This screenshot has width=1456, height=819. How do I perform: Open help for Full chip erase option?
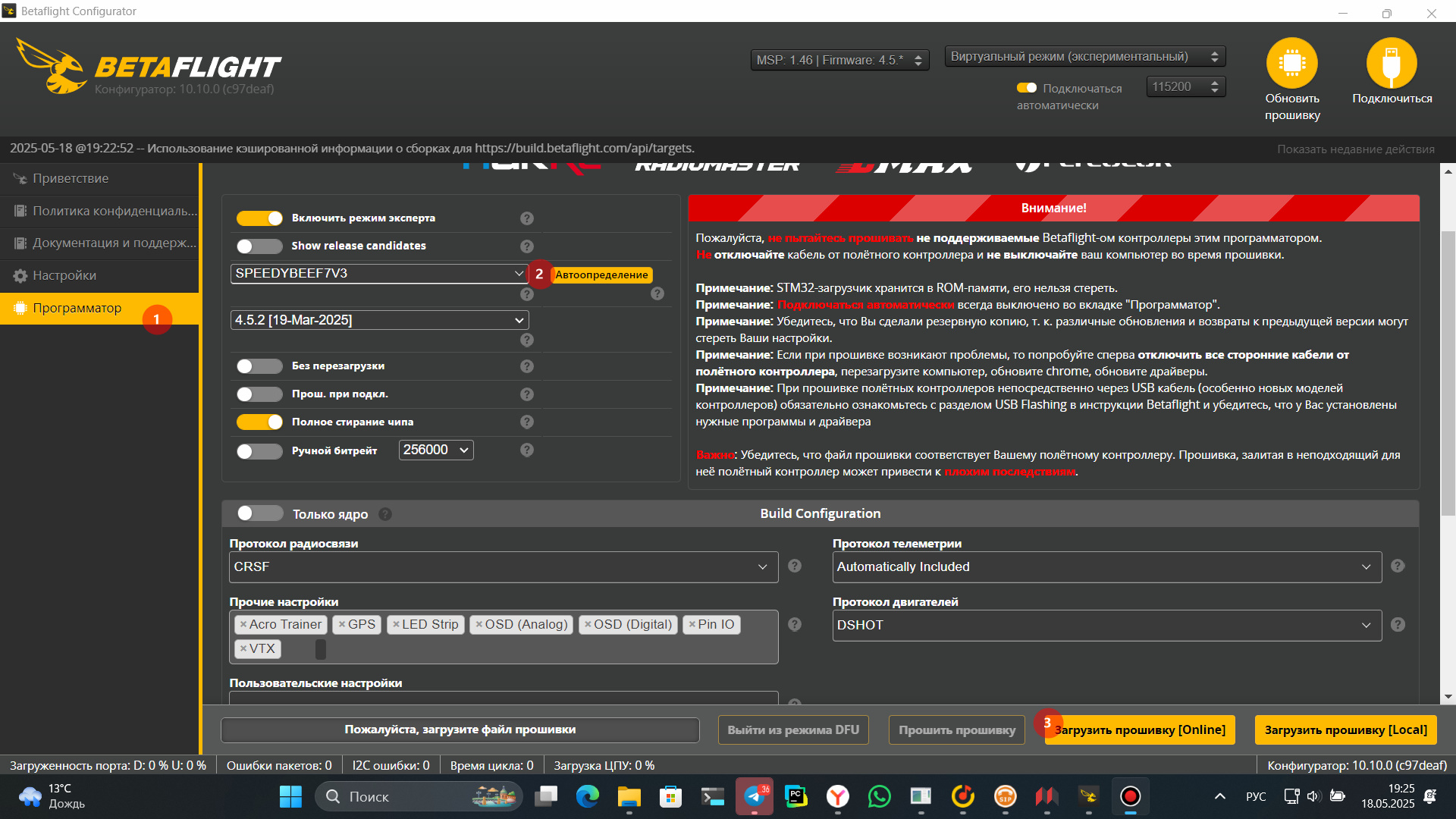click(527, 422)
